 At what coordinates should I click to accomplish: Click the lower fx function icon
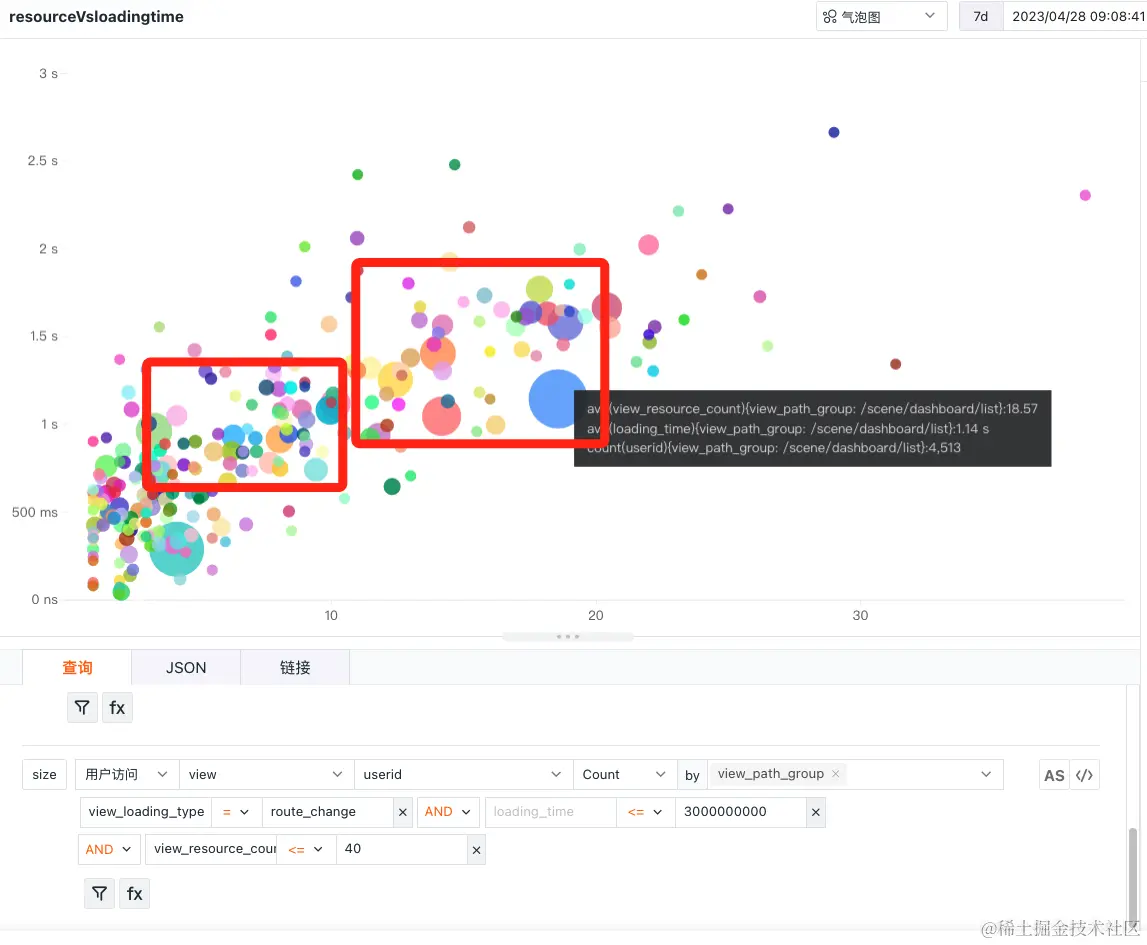135,893
